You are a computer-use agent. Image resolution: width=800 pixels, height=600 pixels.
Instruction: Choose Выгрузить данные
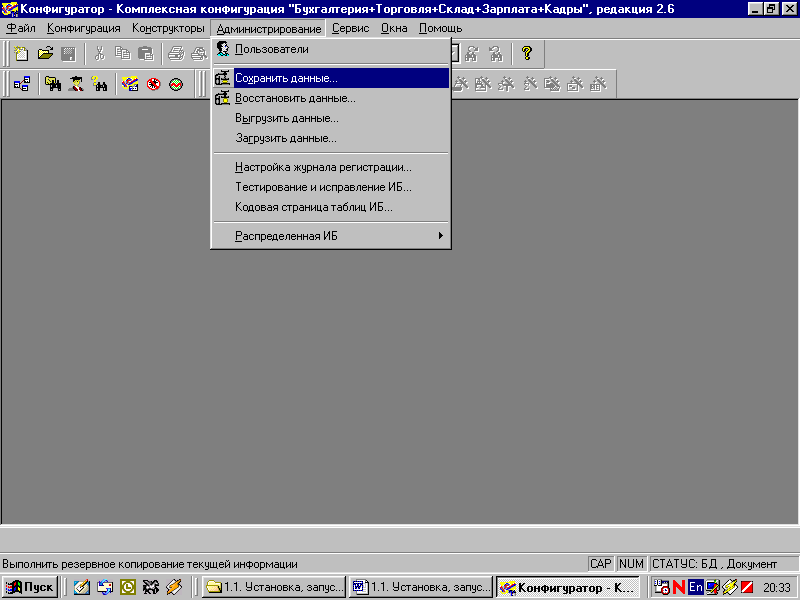pos(331,118)
